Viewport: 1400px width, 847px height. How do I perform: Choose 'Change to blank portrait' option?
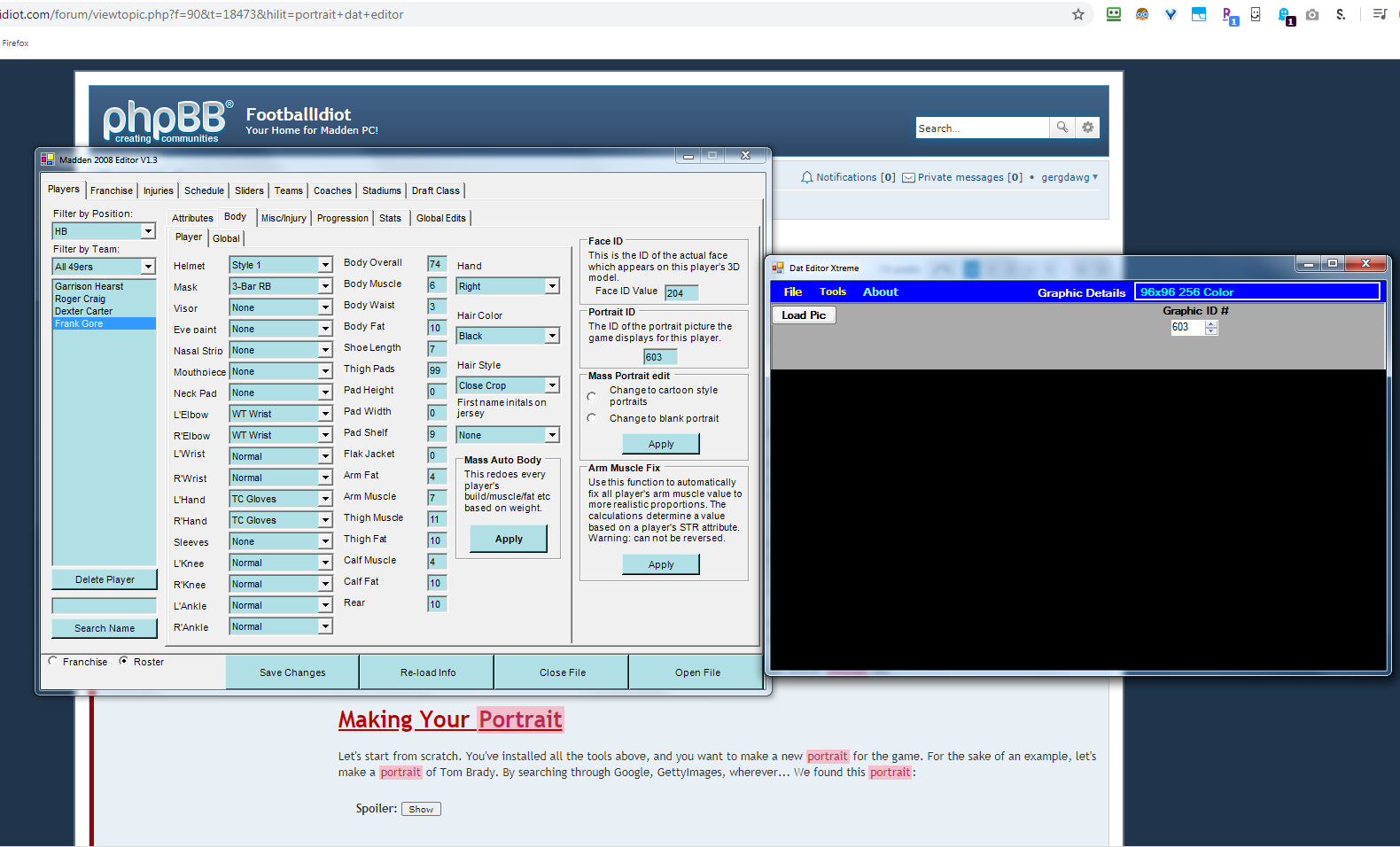click(592, 418)
